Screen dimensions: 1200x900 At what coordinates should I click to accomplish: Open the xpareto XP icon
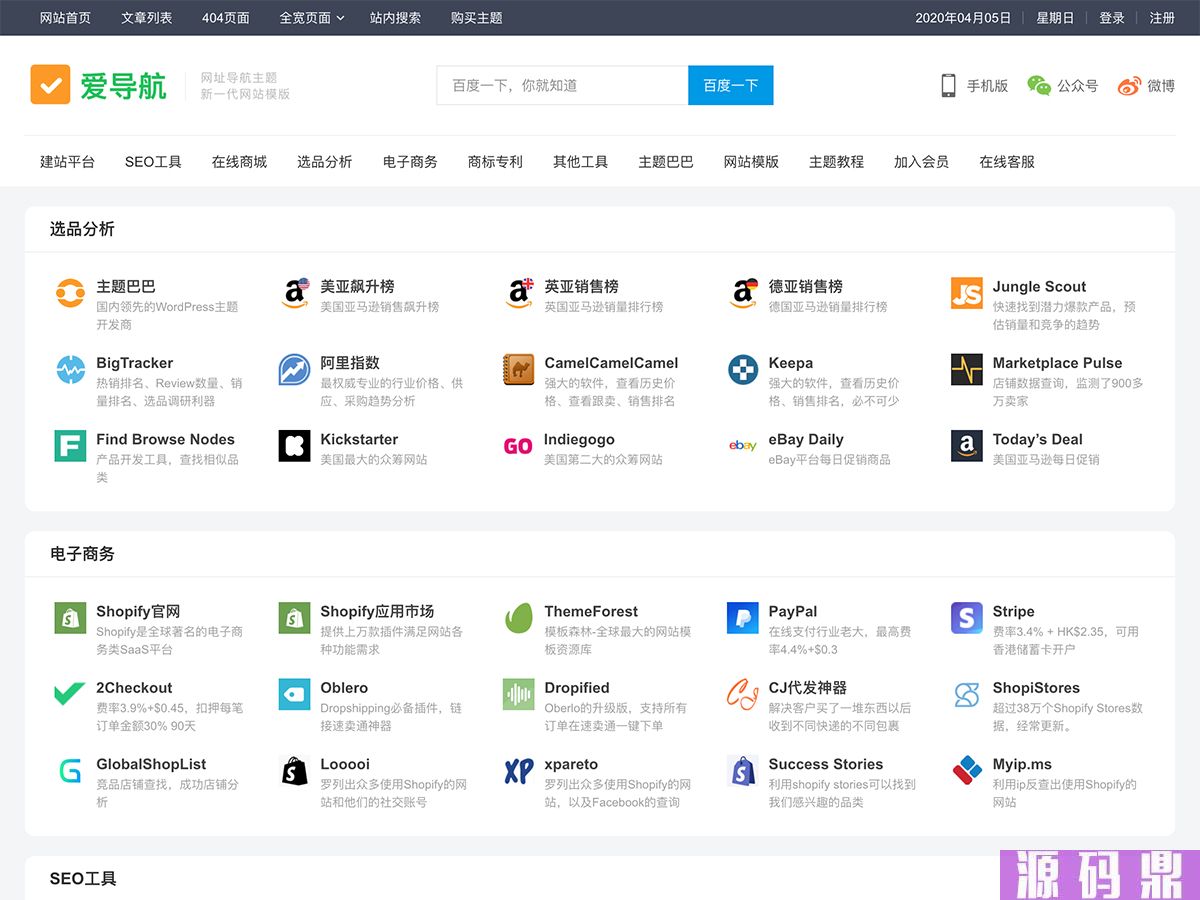point(518,770)
